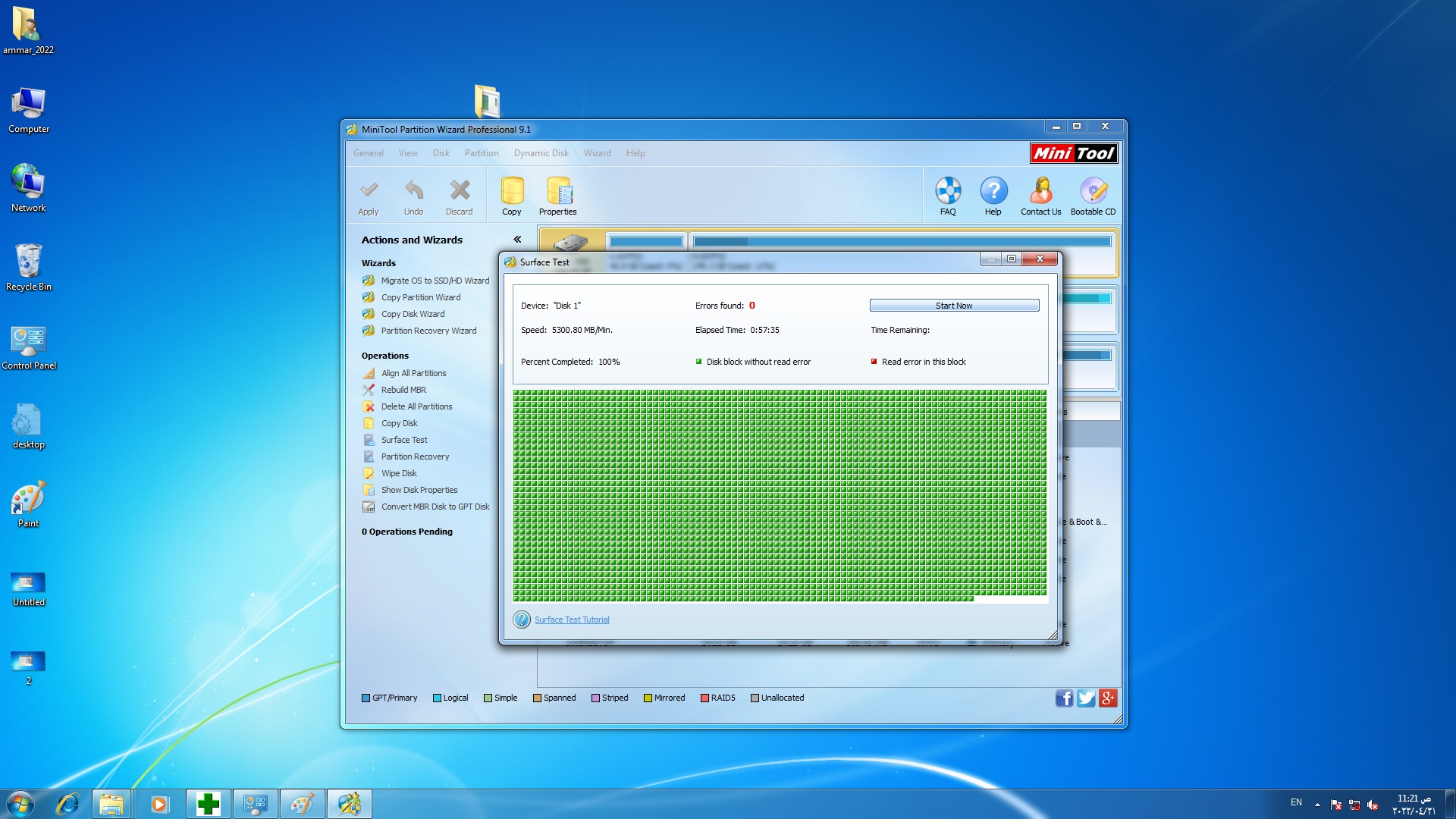
Task: Click the Discard X toolbar icon
Action: 459,196
